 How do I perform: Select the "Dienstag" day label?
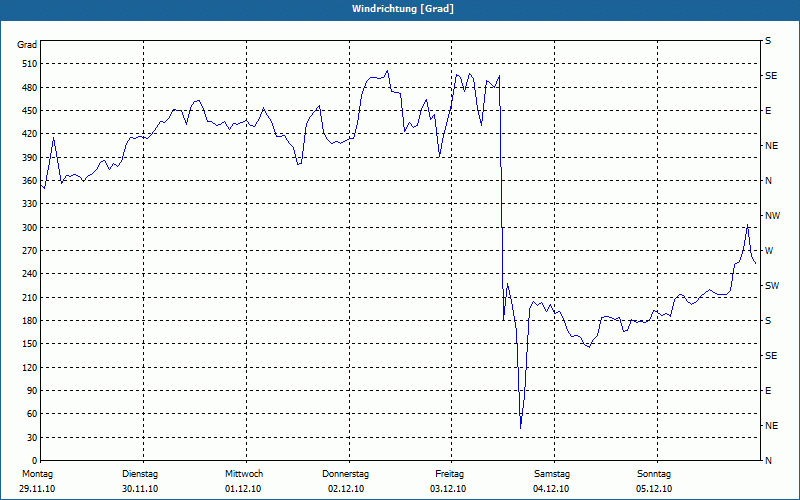tap(140, 474)
